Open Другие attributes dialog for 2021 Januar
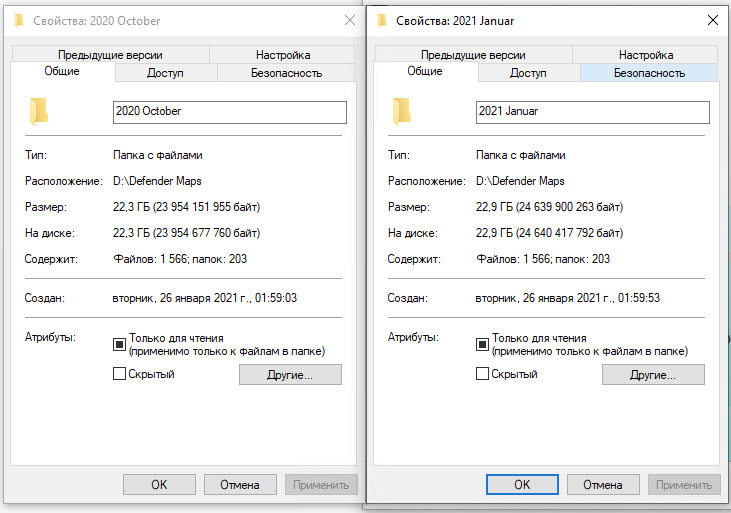This screenshot has width=731, height=513. coord(653,375)
